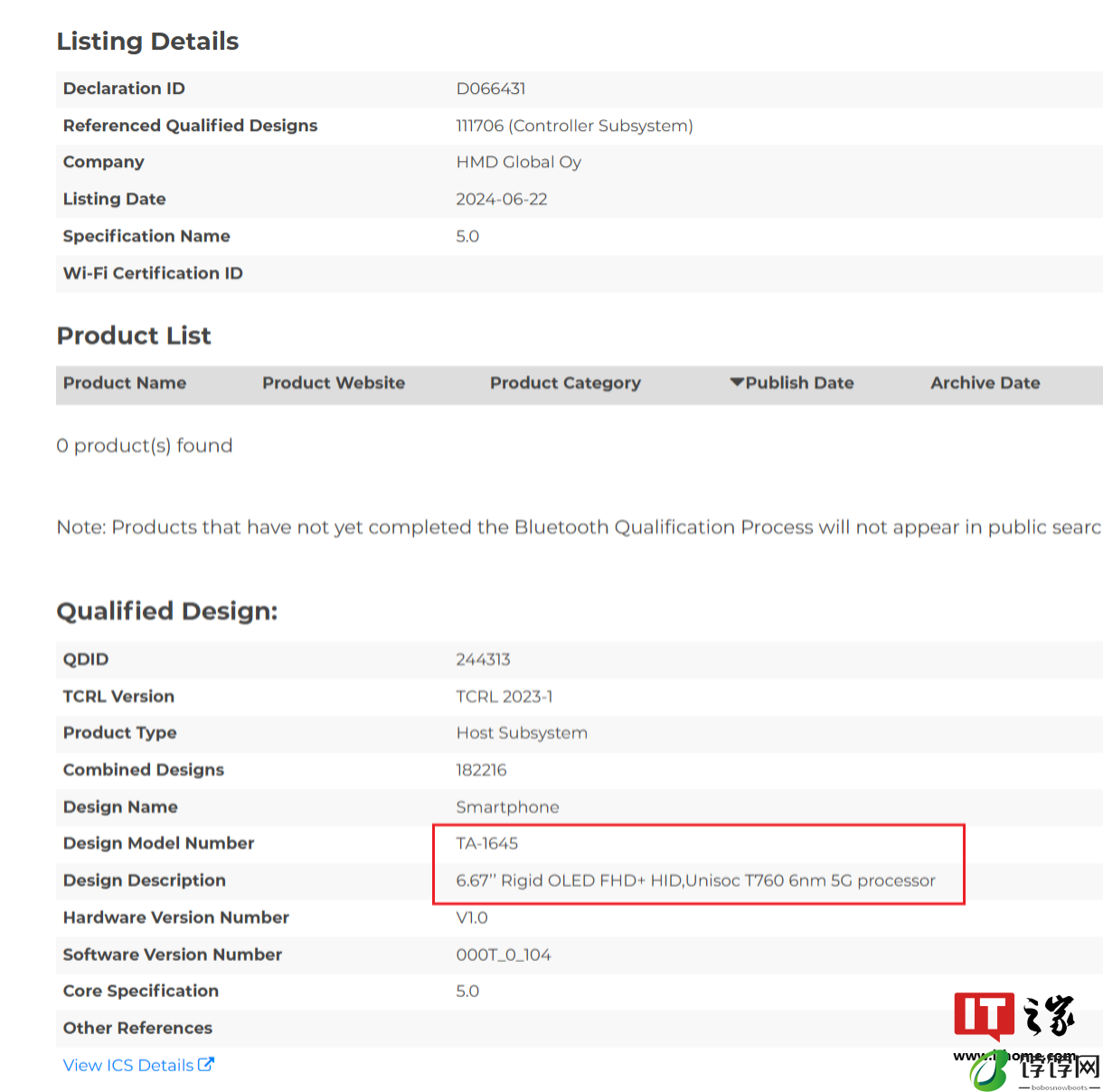Click the Product Name column header
The image size is (1103, 1092).
[125, 382]
